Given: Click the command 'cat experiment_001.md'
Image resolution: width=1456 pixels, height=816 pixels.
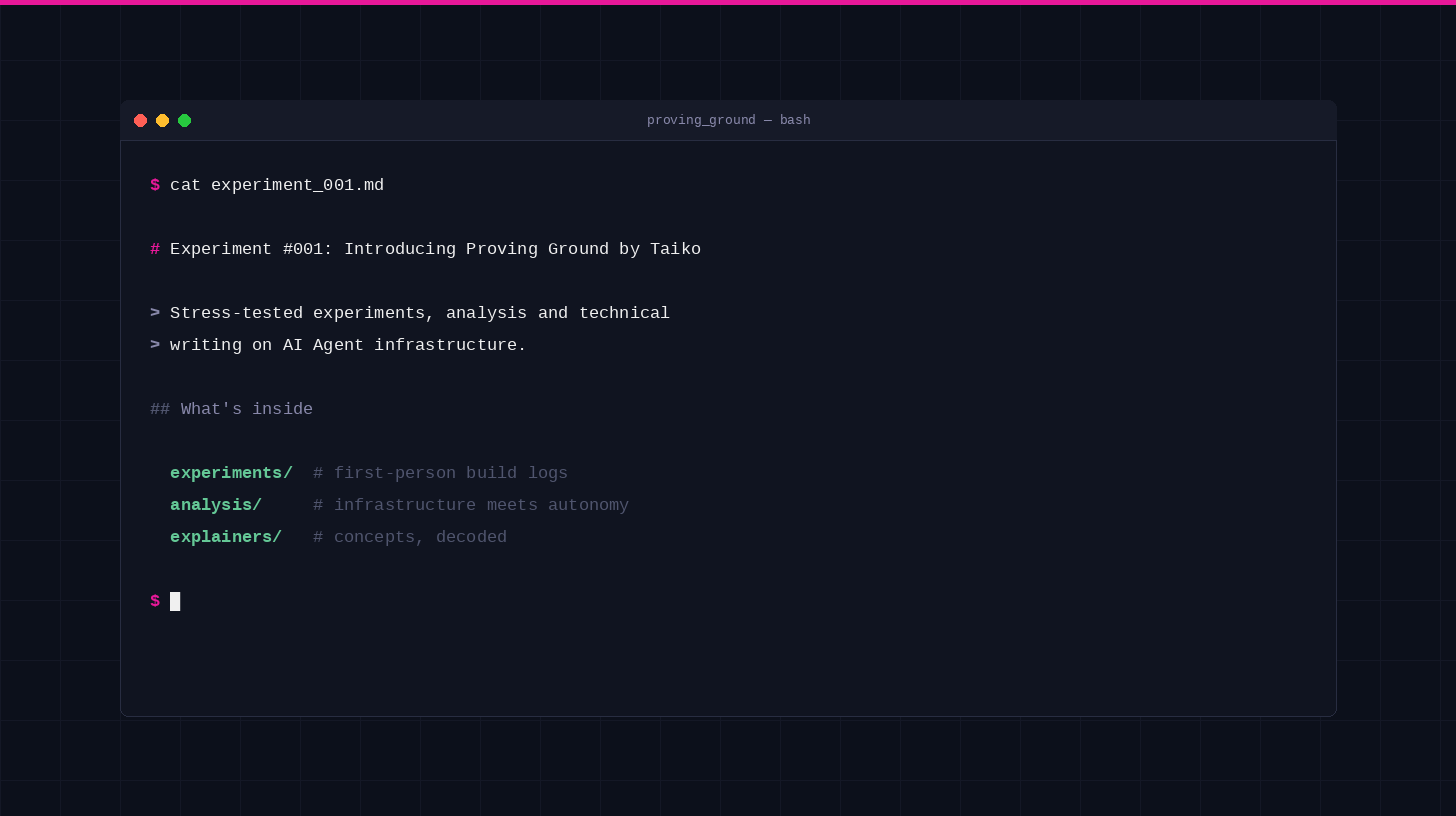Looking at the screenshot, I should pos(277,185).
